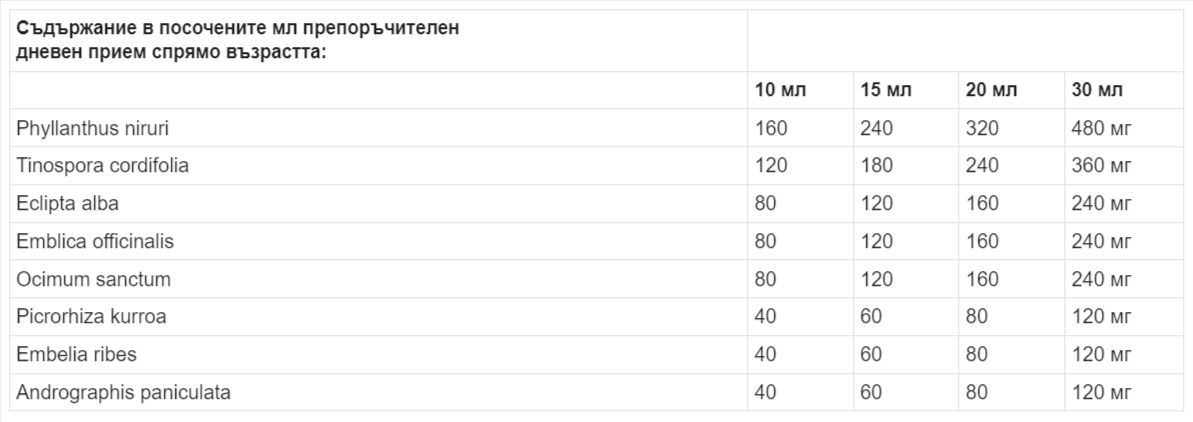This screenshot has width=1193, height=422.
Task: Select the Emblica officinalis ingredient name
Action: click(95, 241)
